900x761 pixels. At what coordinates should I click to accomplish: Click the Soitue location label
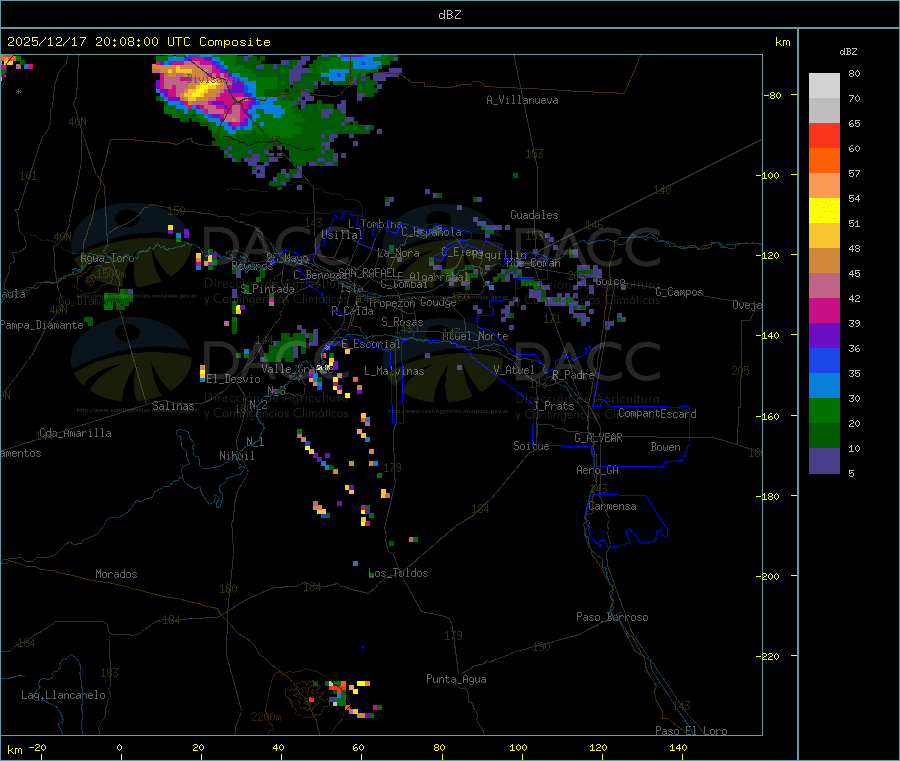click(x=531, y=446)
